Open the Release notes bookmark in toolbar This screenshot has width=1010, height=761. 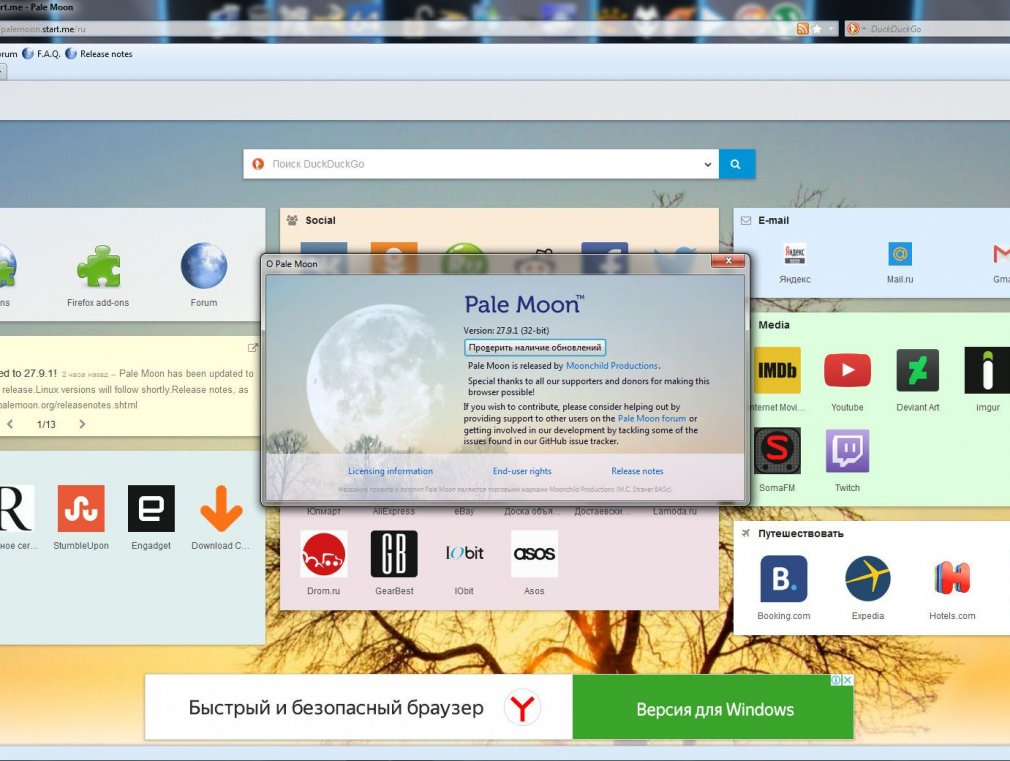99,54
